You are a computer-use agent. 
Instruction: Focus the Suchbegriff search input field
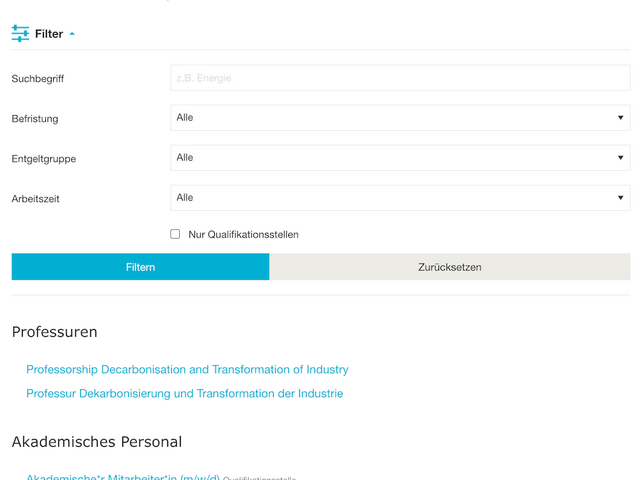pyautogui.click(x=400, y=78)
